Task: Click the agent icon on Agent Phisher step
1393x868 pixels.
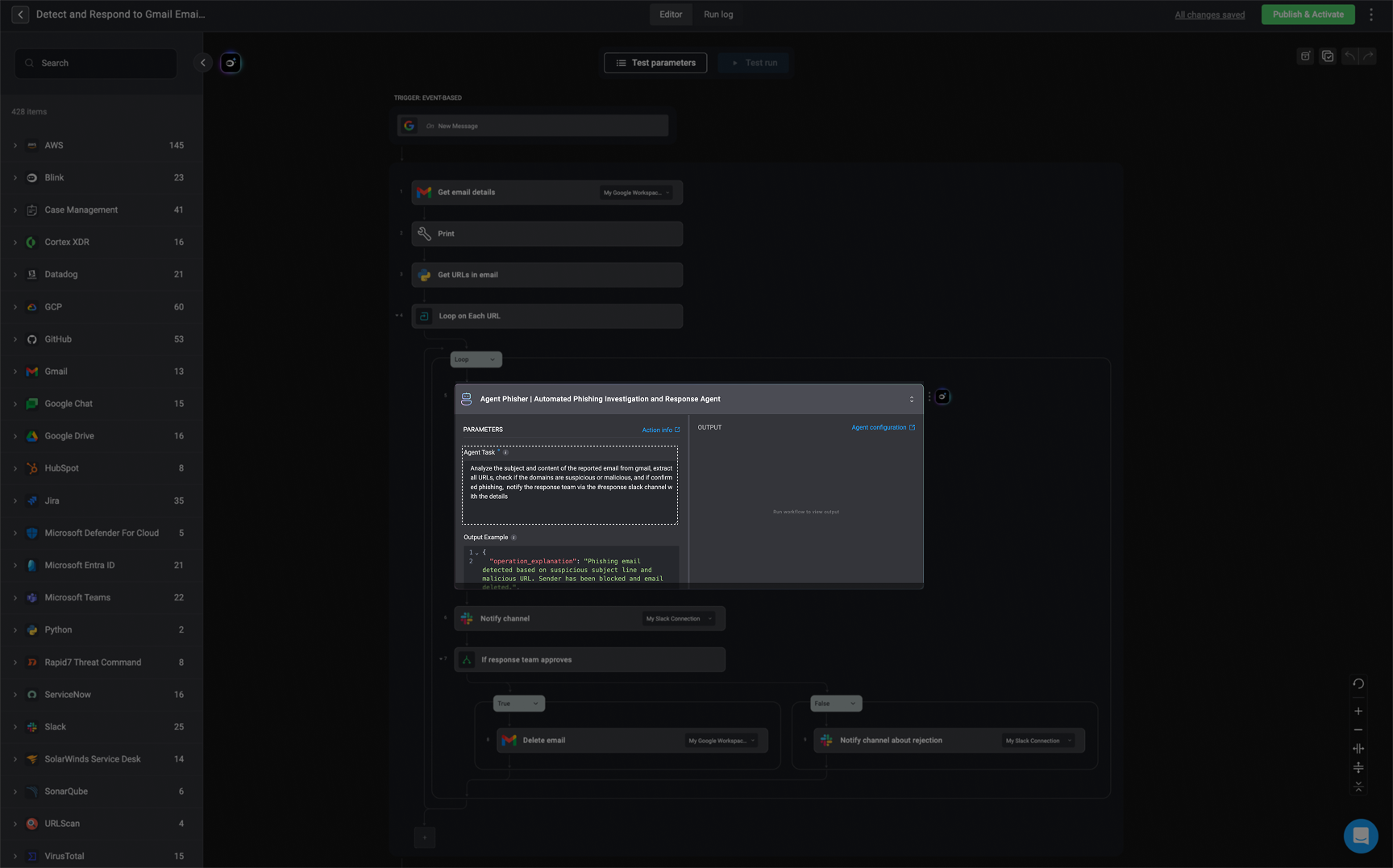Action: (x=466, y=399)
